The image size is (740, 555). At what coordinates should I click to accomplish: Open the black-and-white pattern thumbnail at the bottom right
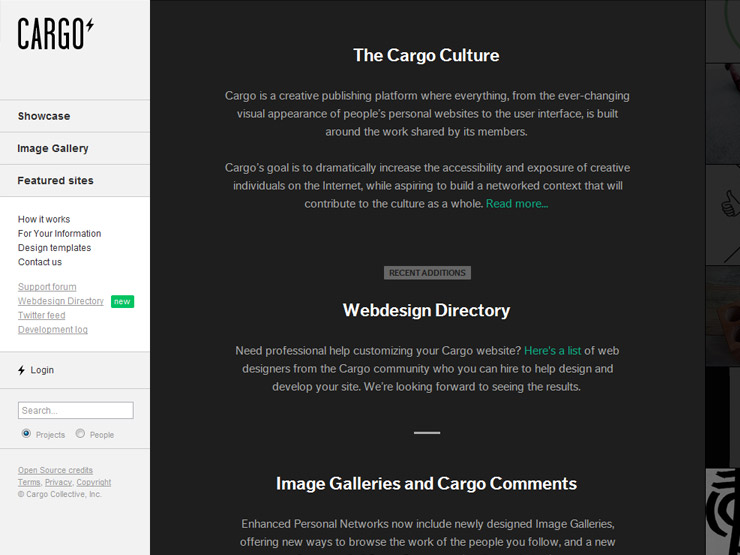pyautogui.click(x=723, y=512)
